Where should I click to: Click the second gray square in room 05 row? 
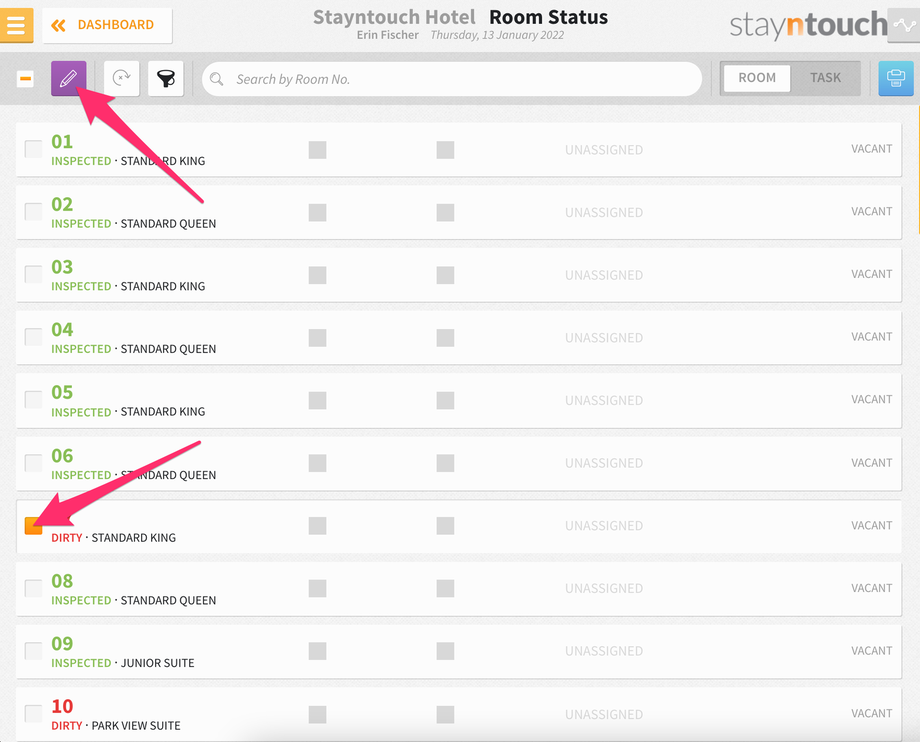[x=445, y=401]
